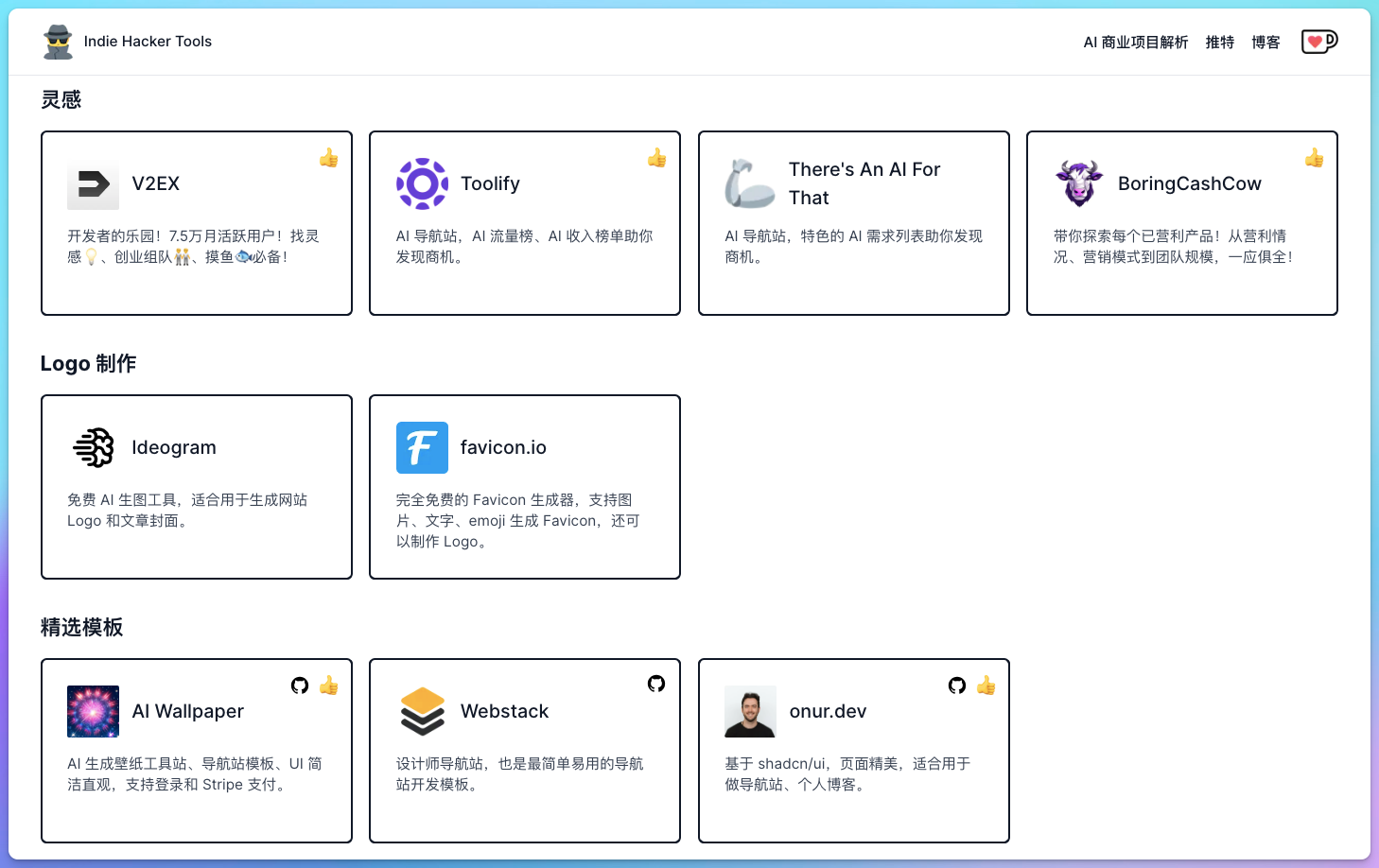Click the Toolify purple gear logo
Image resolution: width=1379 pixels, height=868 pixels.
pos(422,183)
